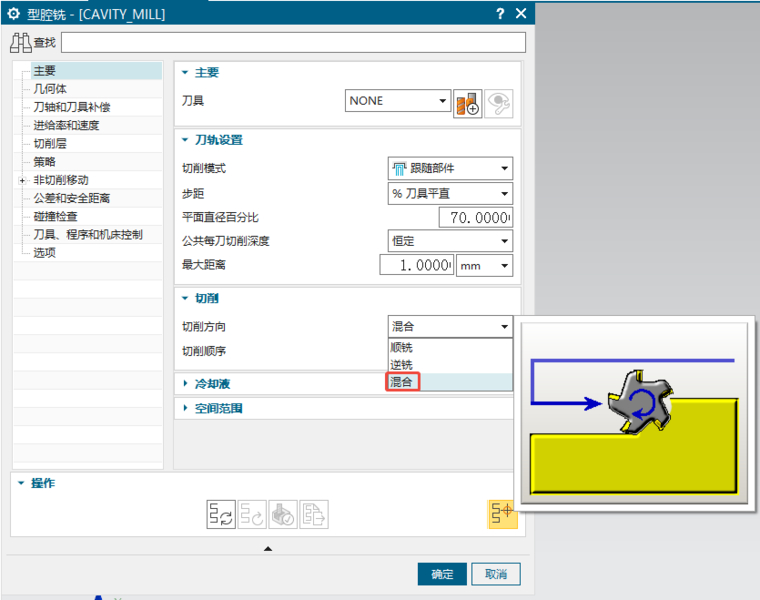The height and width of the screenshot is (600, 760).
Task: Click the edit/display tool wrench icon
Action: pyautogui.click(x=499, y=103)
